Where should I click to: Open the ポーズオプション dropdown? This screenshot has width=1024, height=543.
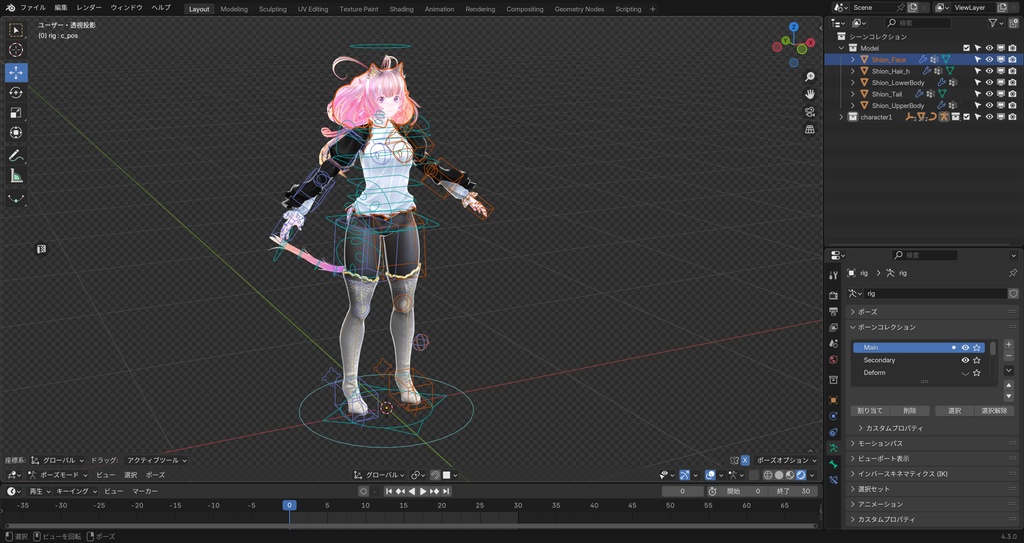click(786, 460)
